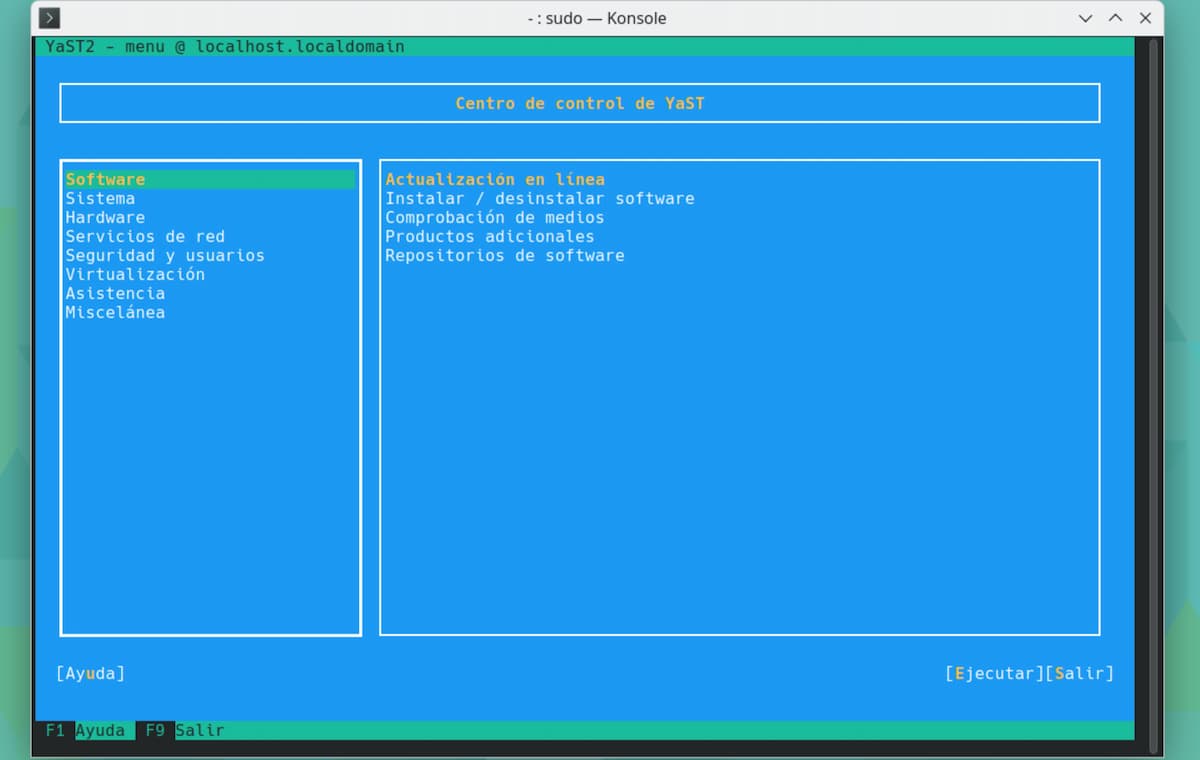
Task: Open Comprobación de medios module
Action: click(x=495, y=218)
